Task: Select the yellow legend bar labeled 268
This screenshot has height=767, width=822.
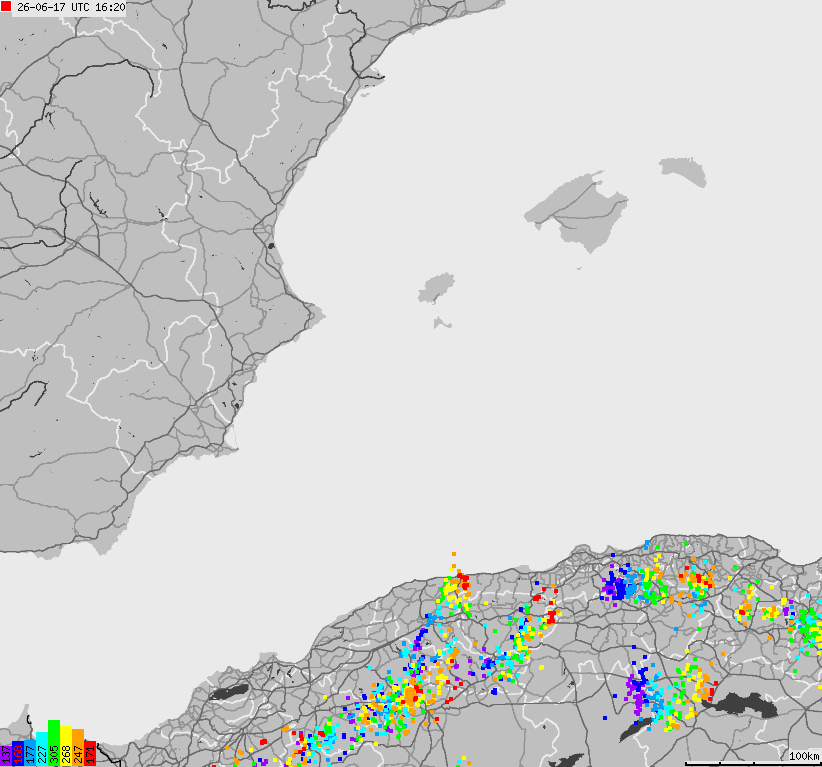Action: click(66, 746)
